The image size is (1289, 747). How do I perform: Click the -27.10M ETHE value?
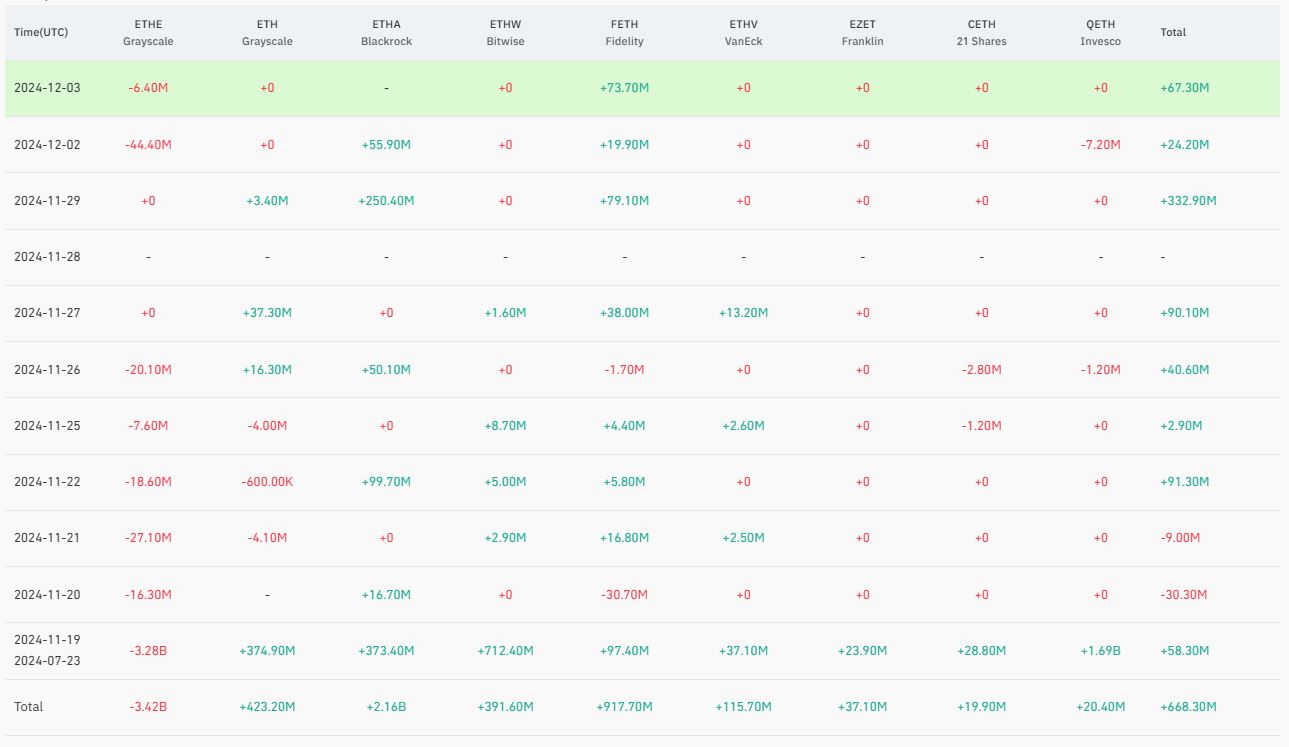(x=148, y=538)
